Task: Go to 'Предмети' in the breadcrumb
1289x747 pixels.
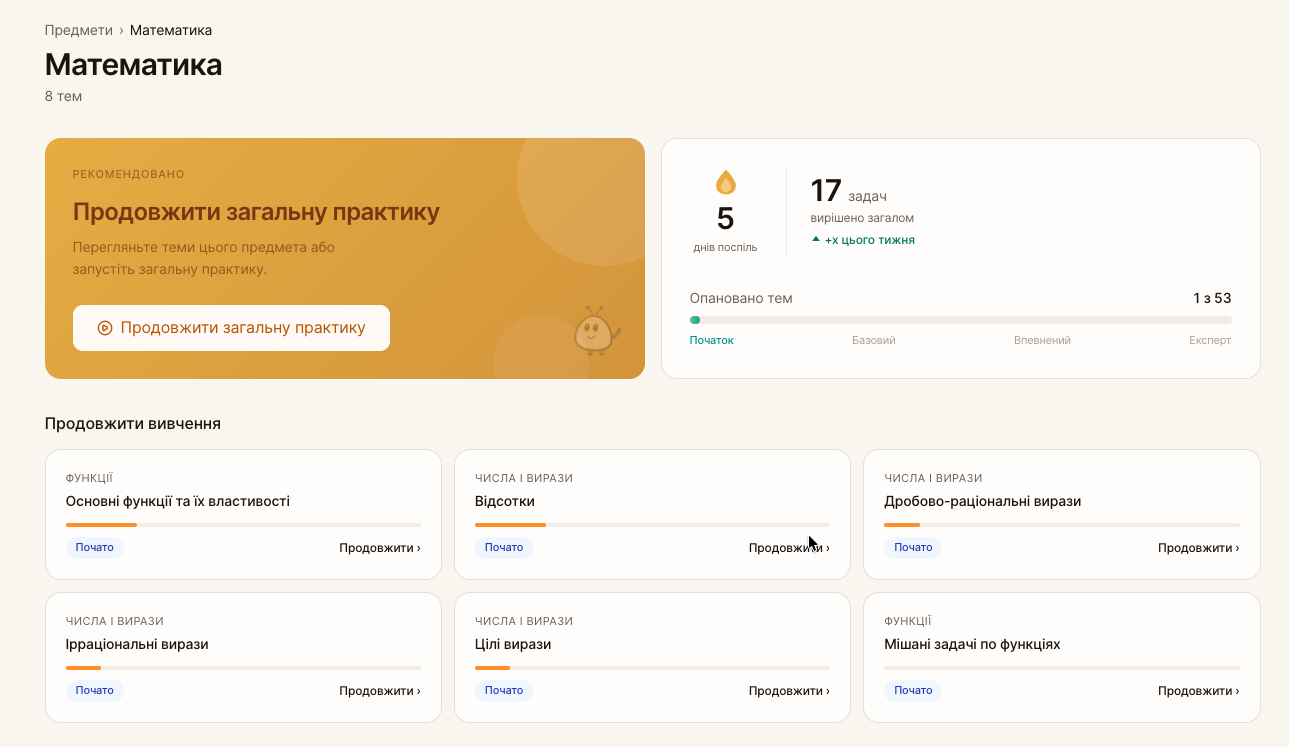Action: pos(78,30)
